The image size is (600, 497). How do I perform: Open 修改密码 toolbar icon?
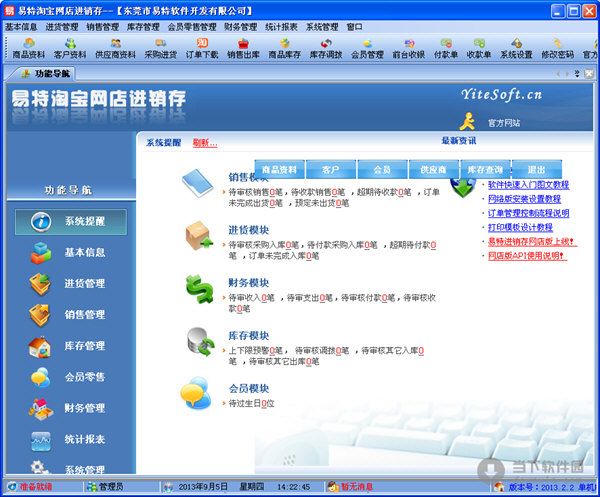558,49
